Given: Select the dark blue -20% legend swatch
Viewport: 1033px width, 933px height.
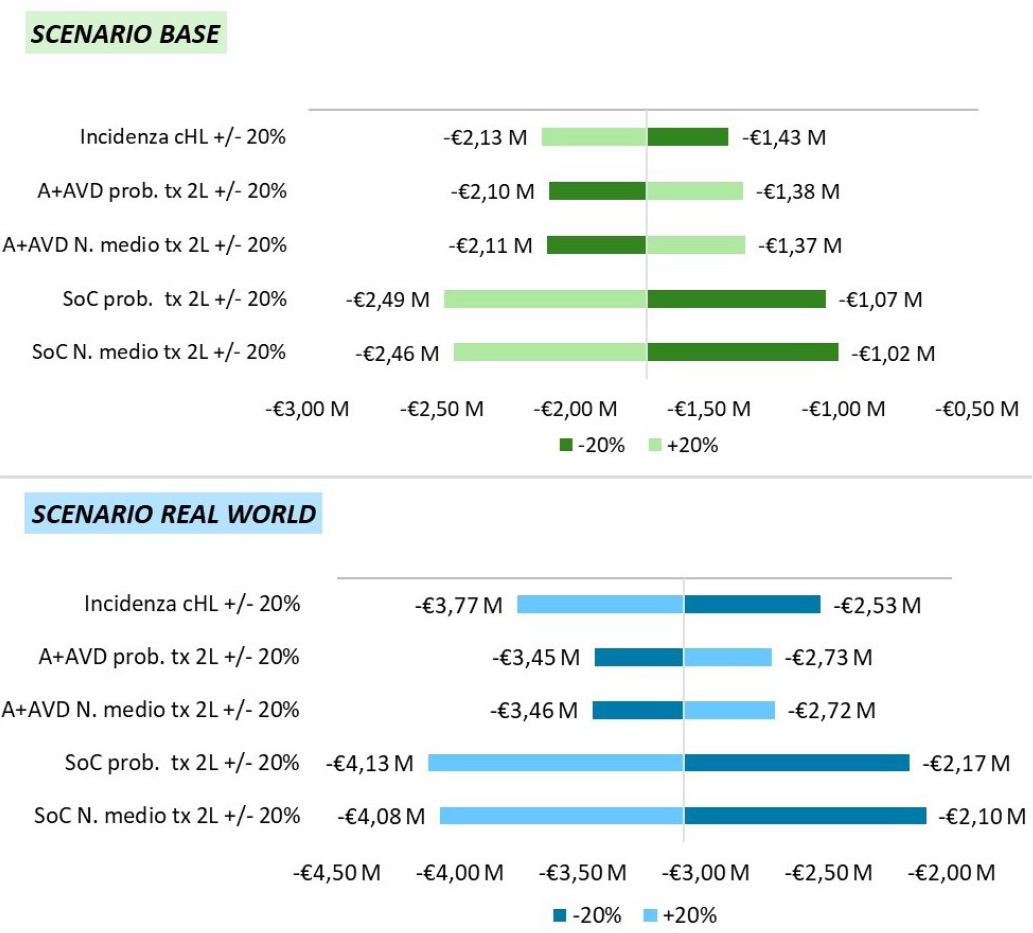Looking at the screenshot, I should point(559,915).
